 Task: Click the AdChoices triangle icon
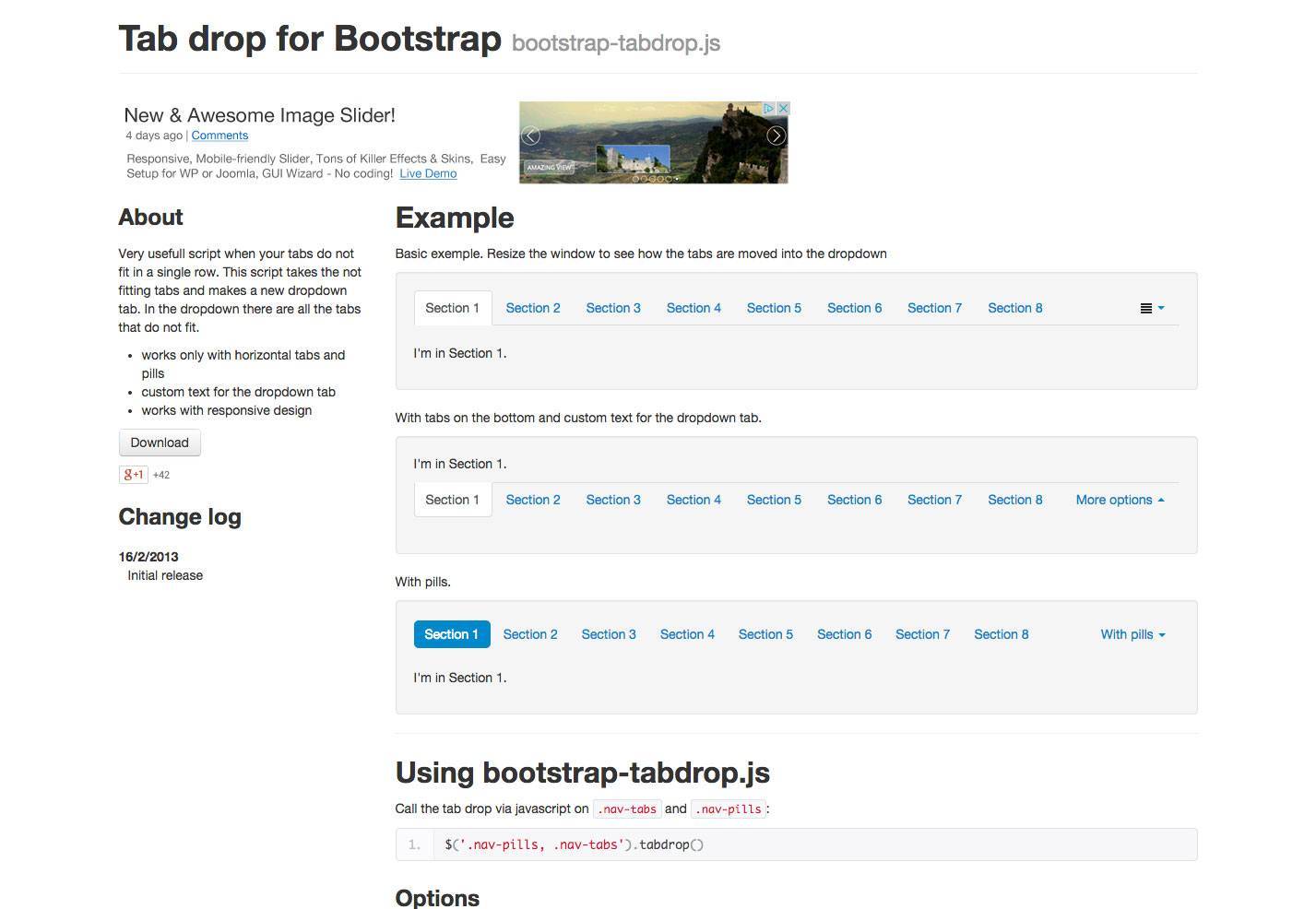tap(768, 108)
